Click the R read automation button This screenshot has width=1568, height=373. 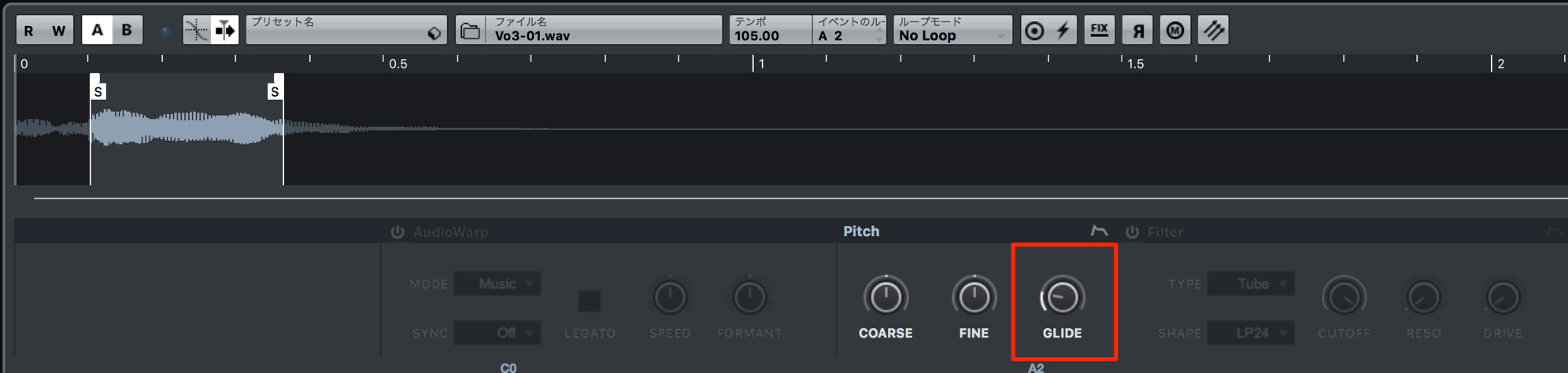point(29,31)
